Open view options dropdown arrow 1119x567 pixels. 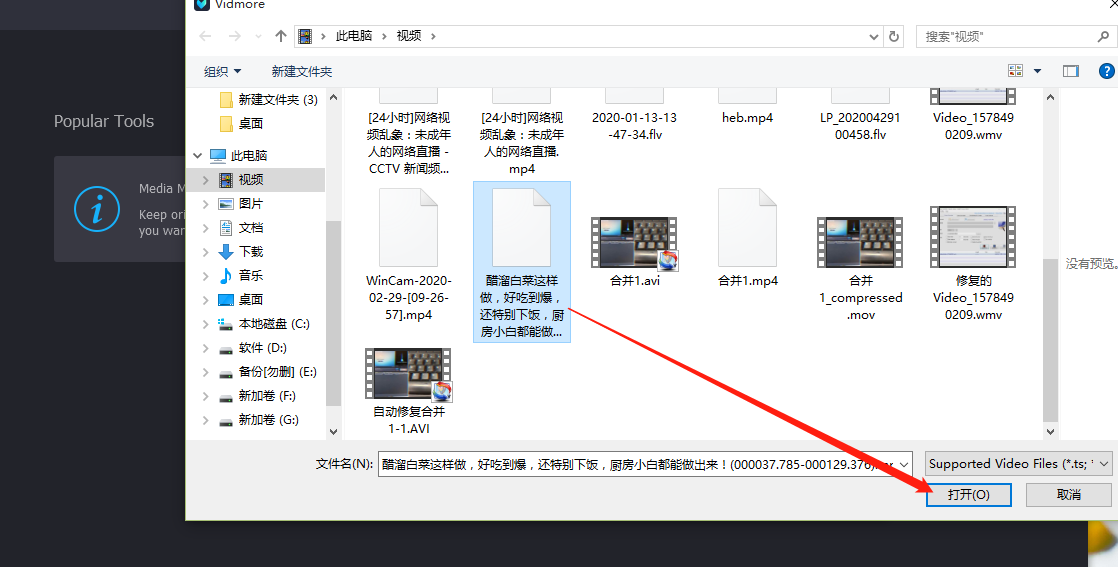click(x=1038, y=71)
